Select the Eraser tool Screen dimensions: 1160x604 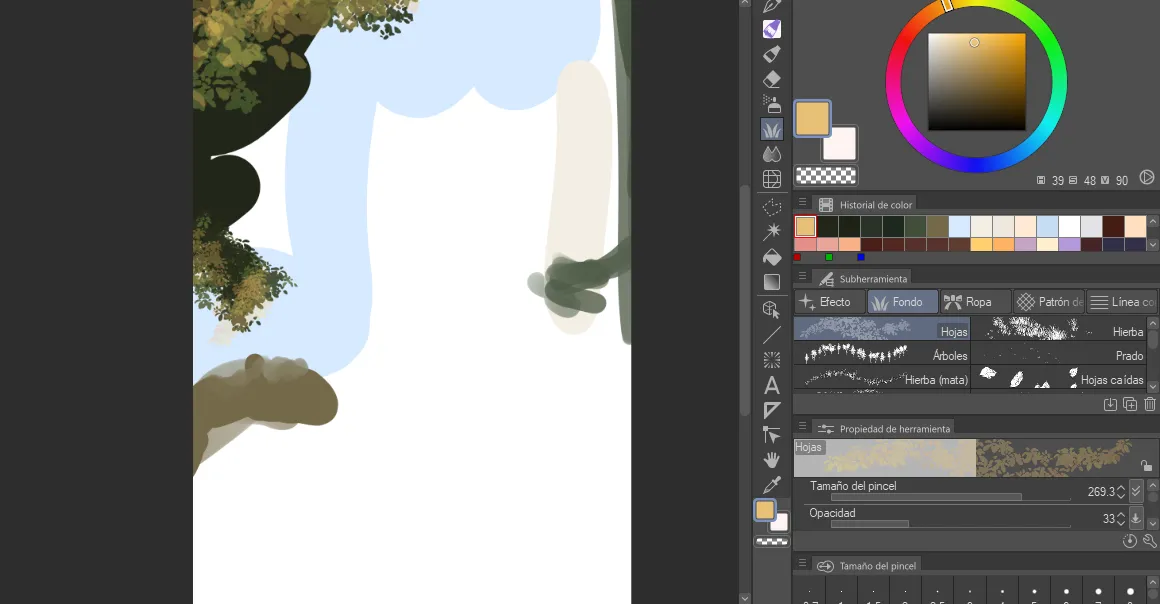[x=772, y=79]
